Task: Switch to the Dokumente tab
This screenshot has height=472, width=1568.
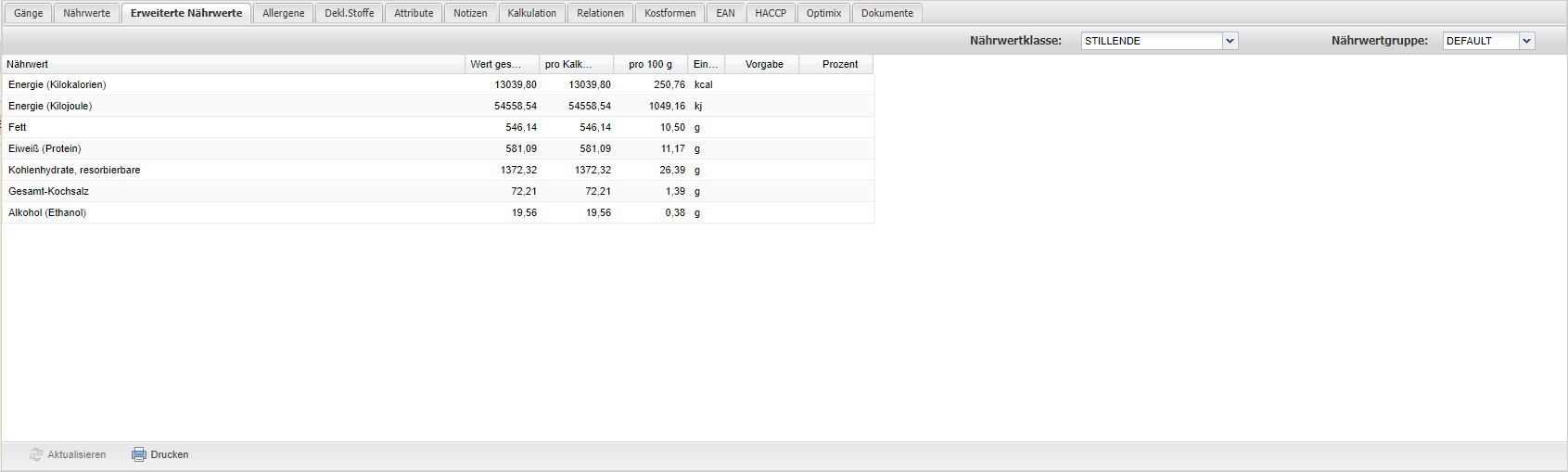Action: coord(886,13)
